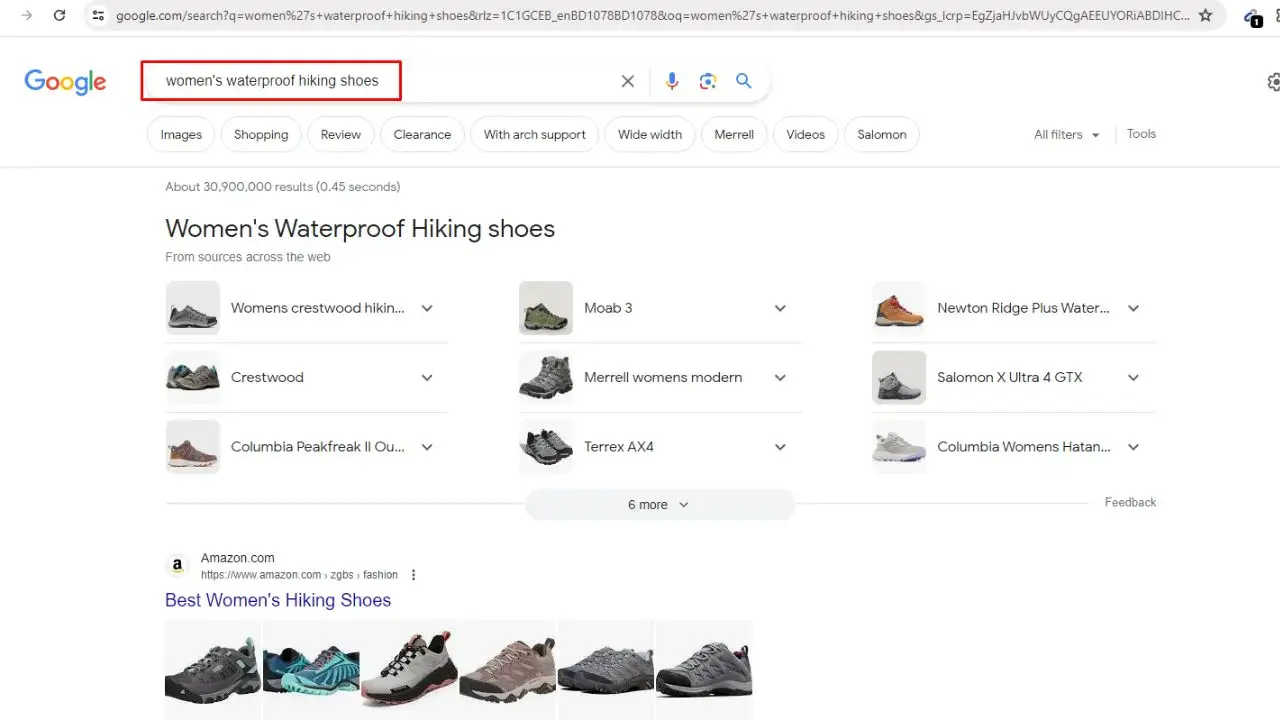Image resolution: width=1280 pixels, height=720 pixels.
Task: Open Crestwood shoe thumbnail
Action: click(x=193, y=377)
